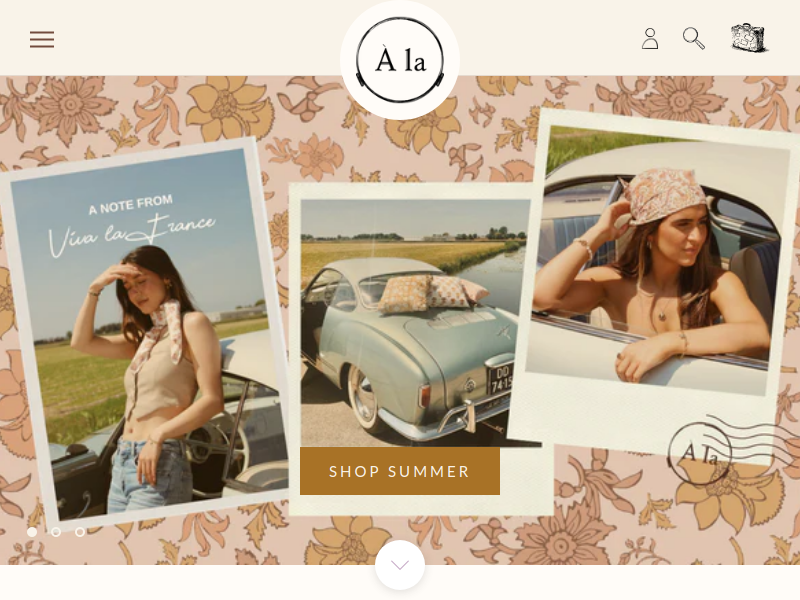Open search with the magnifying glass
Image resolution: width=800 pixels, height=600 pixels.
[694, 38]
